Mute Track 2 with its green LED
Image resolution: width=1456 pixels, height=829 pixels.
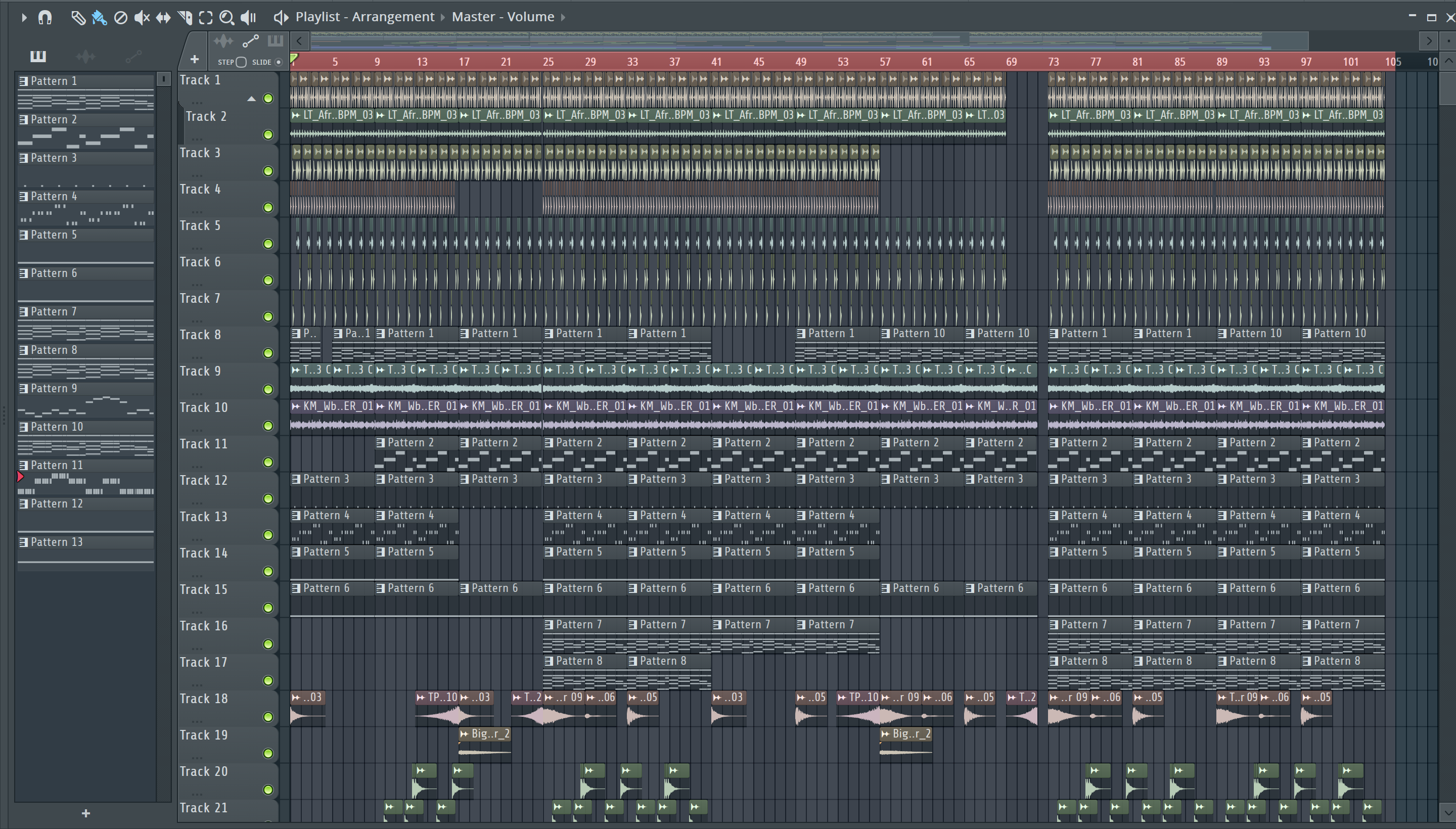pyautogui.click(x=268, y=135)
